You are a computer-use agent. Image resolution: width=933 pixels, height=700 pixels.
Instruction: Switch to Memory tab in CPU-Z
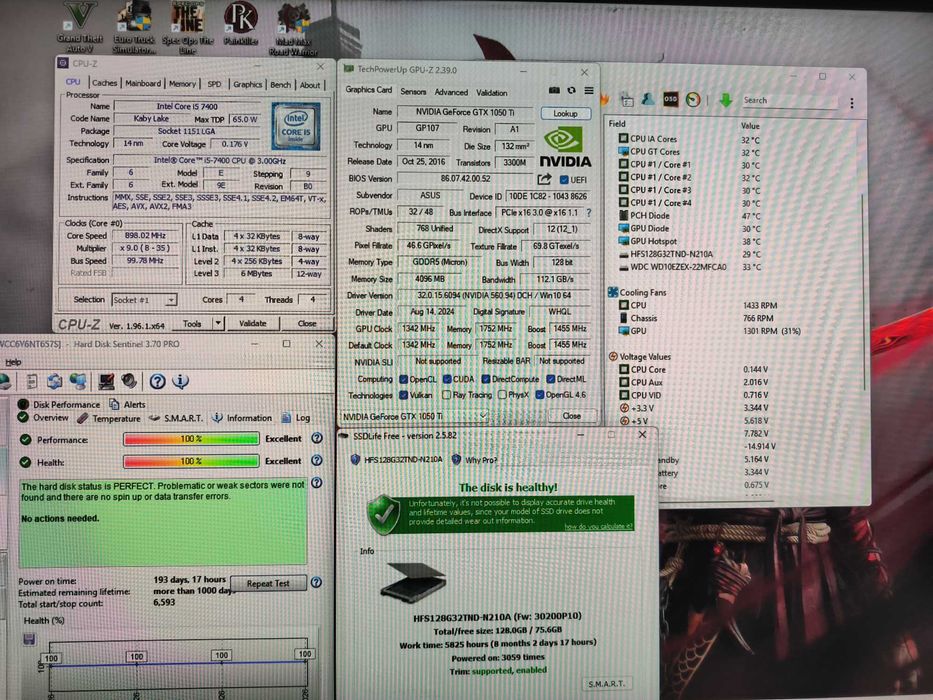[182, 84]
